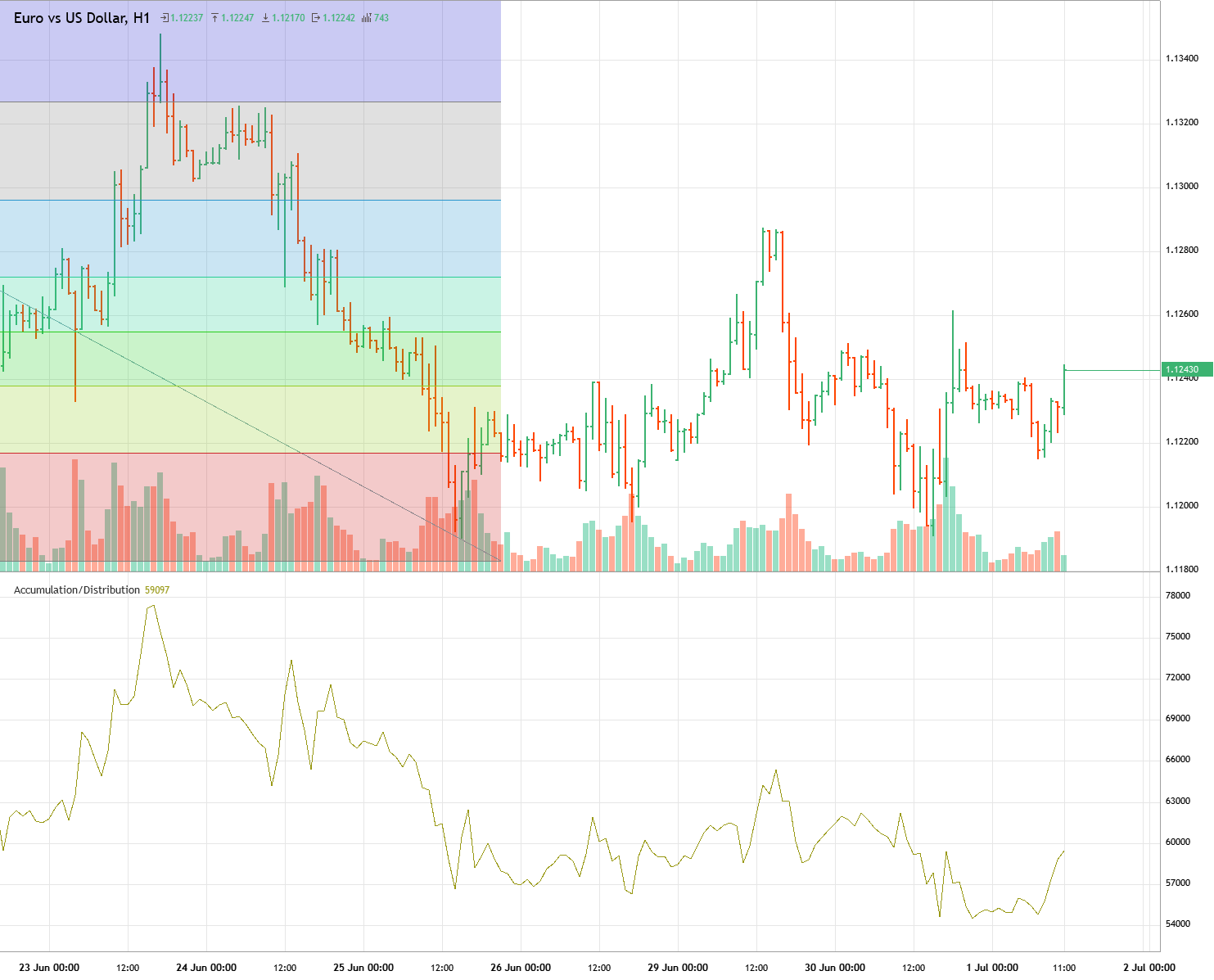Click the current price label 1.12430
The image size is (1214, 980).
tap(1187, 370)
